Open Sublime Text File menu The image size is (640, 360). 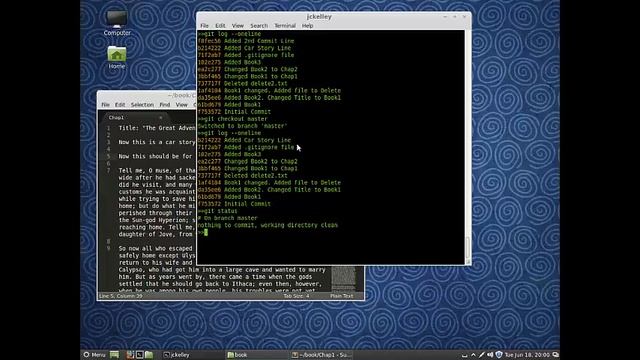105,104
